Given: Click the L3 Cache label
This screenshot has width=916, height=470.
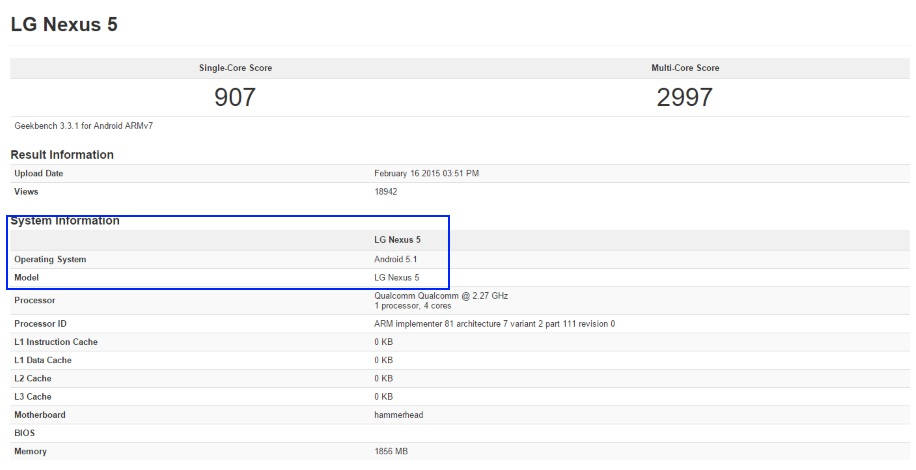Looking at the screenshot, I should 33,396.
